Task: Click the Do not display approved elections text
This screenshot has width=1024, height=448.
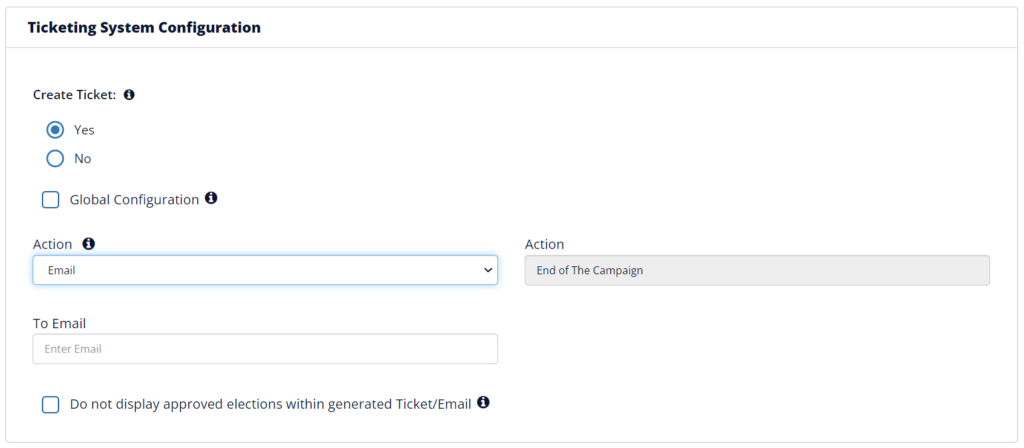Action: tap(270, 404)
